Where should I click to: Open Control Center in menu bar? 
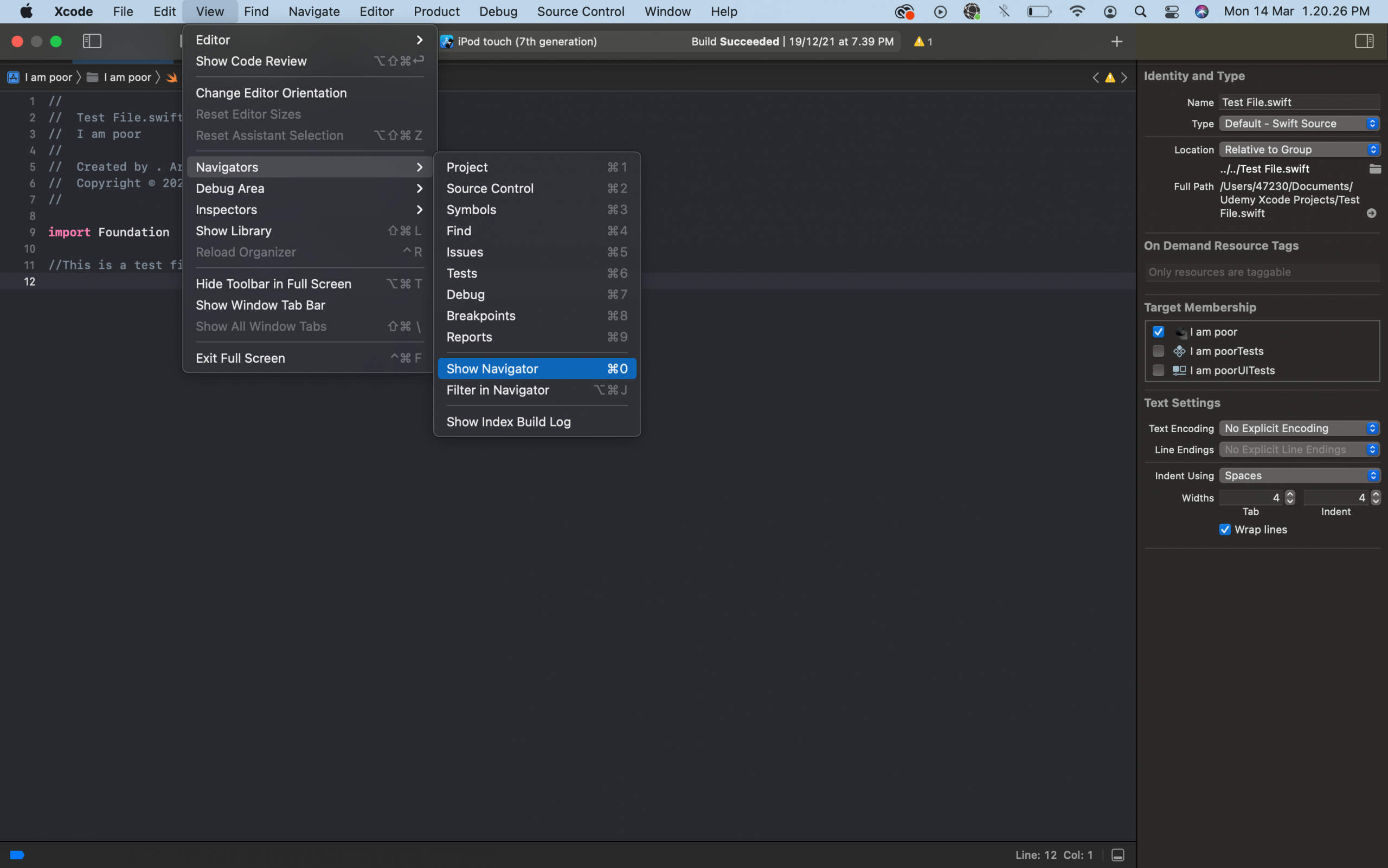pos(1172,11)
